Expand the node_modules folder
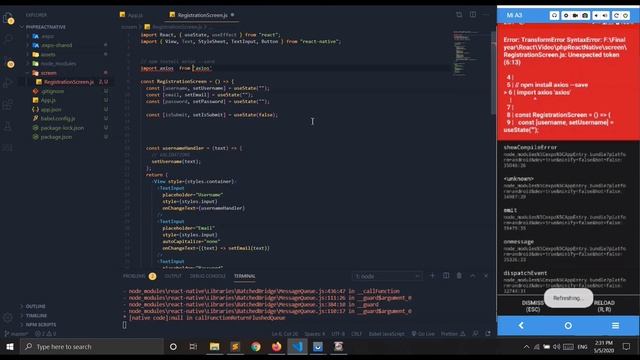 58,64
